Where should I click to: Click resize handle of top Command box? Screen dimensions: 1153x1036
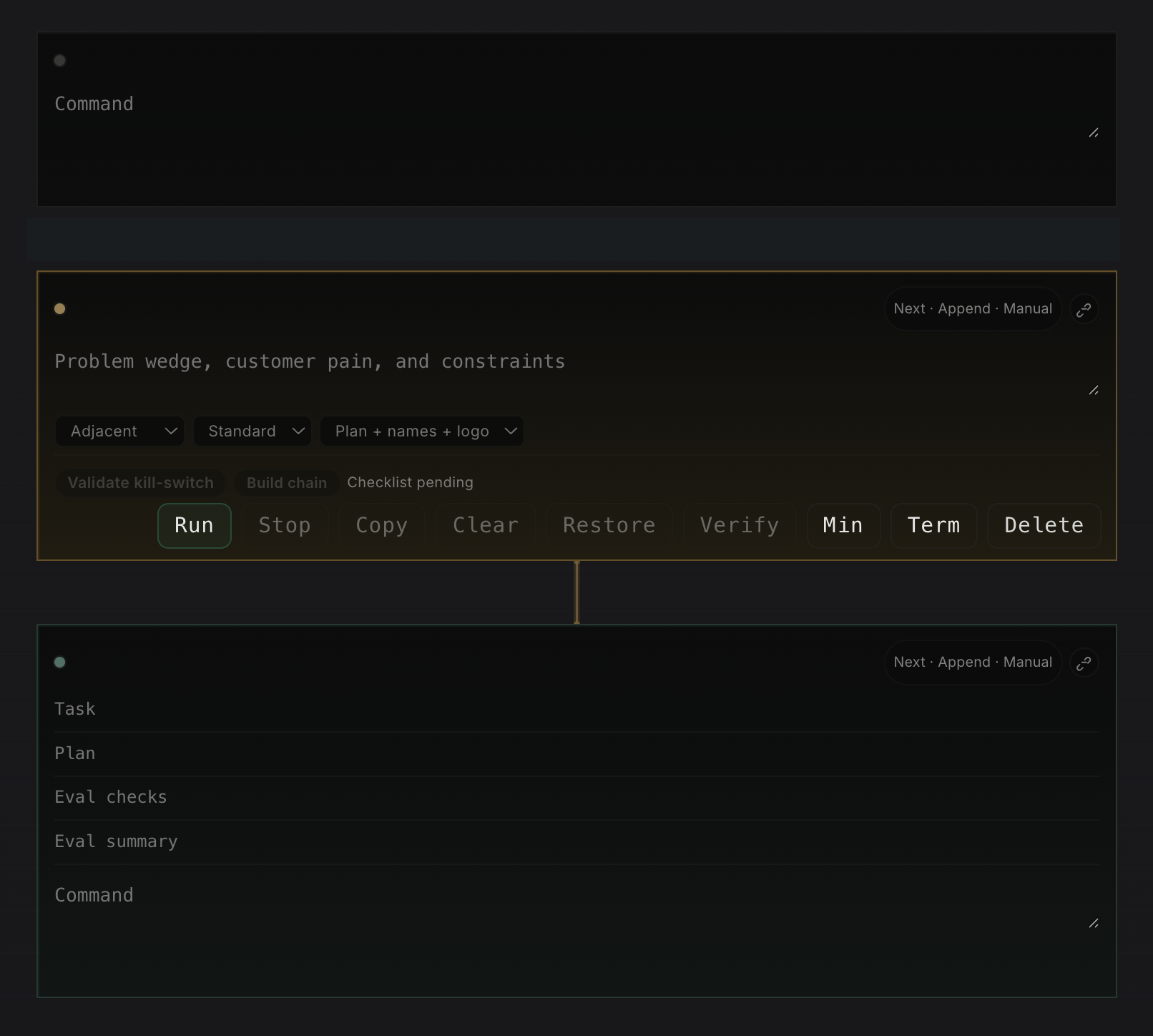pyautogui.click(x=1093, y=133)
